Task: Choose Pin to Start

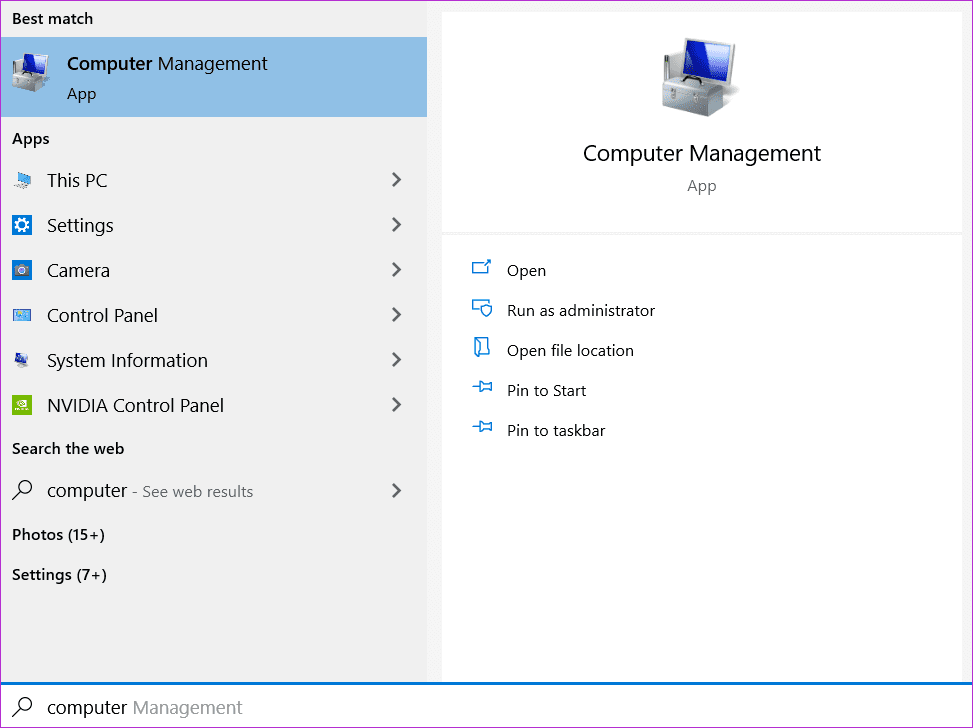Action: (x=546, y=390)
